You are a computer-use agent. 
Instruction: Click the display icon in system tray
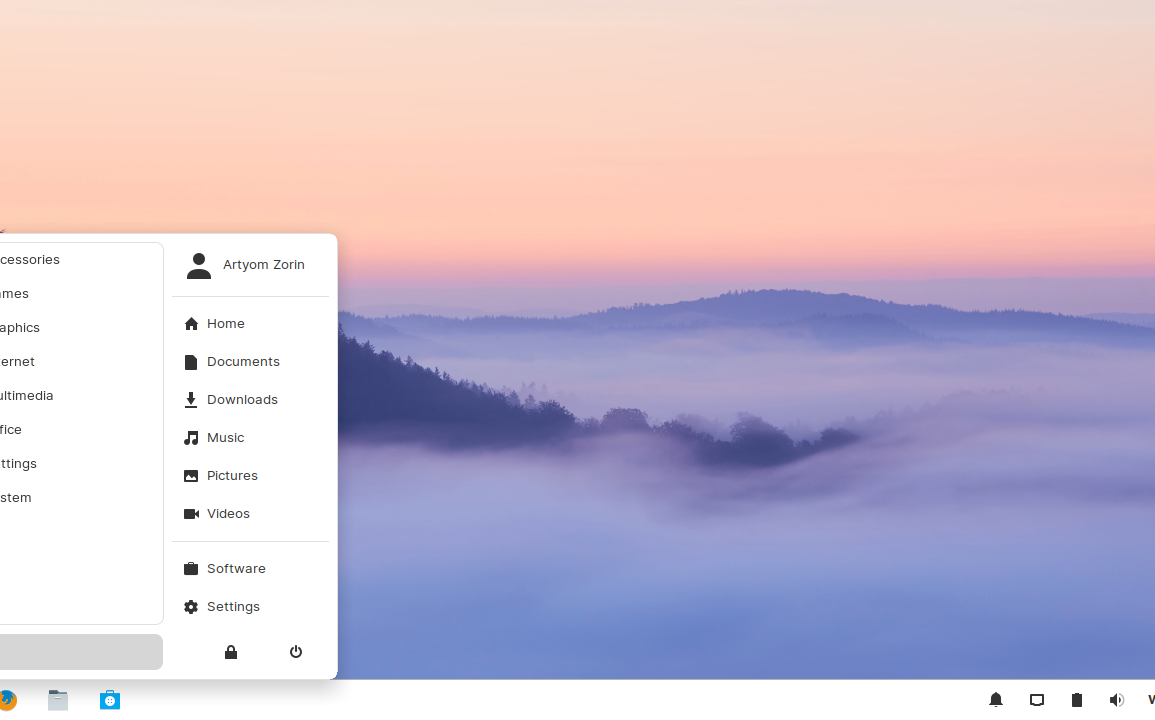(x=1036, y=700)
